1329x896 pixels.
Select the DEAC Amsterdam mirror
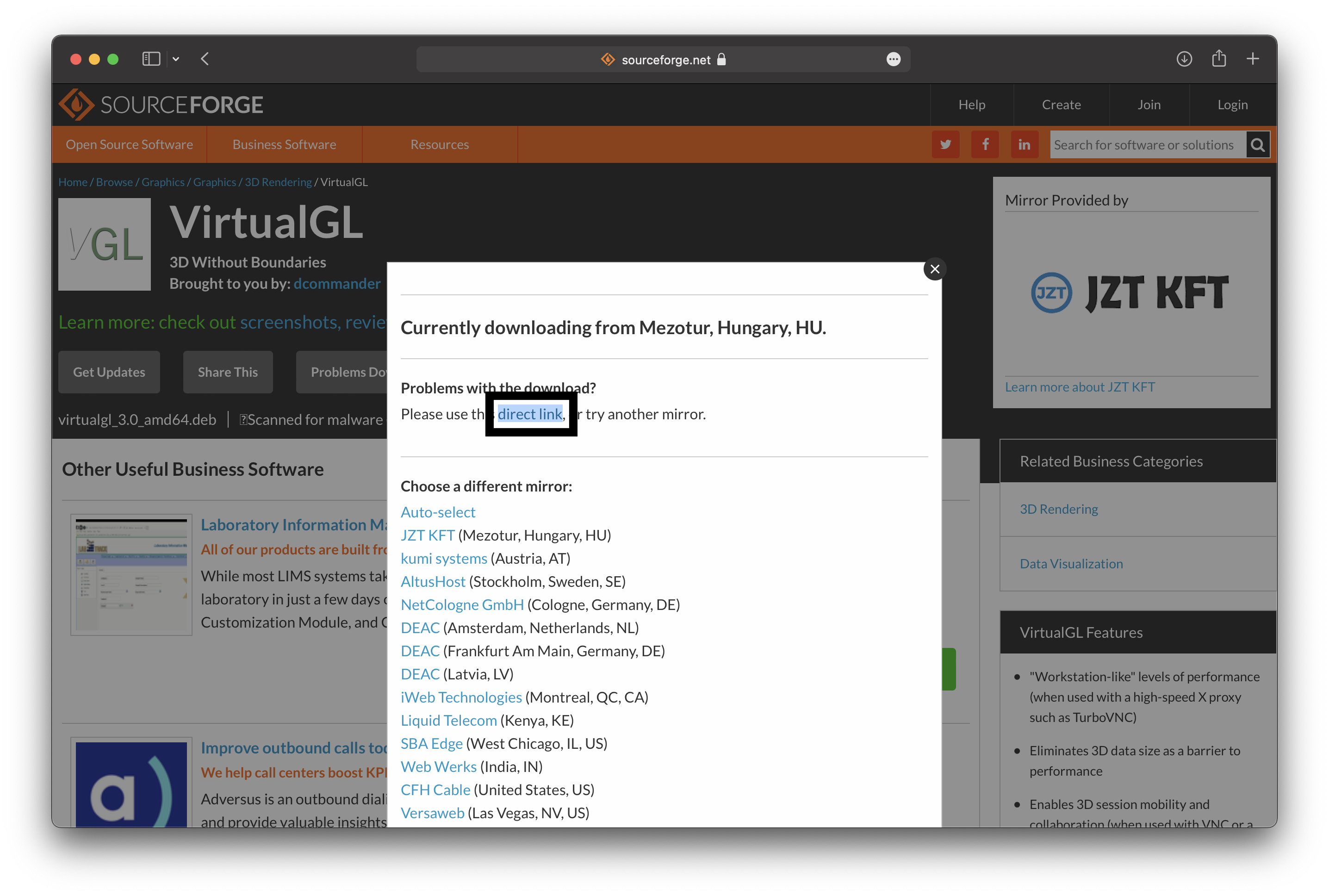point(420,628)
